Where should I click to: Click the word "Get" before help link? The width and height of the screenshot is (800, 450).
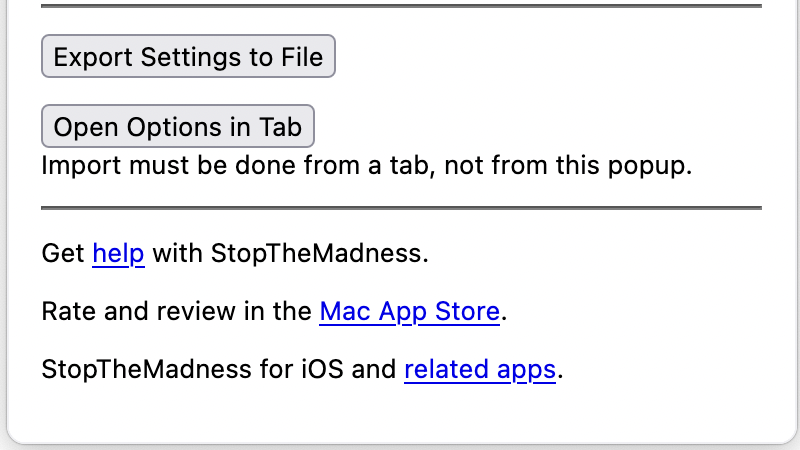(x=63, y=254)
